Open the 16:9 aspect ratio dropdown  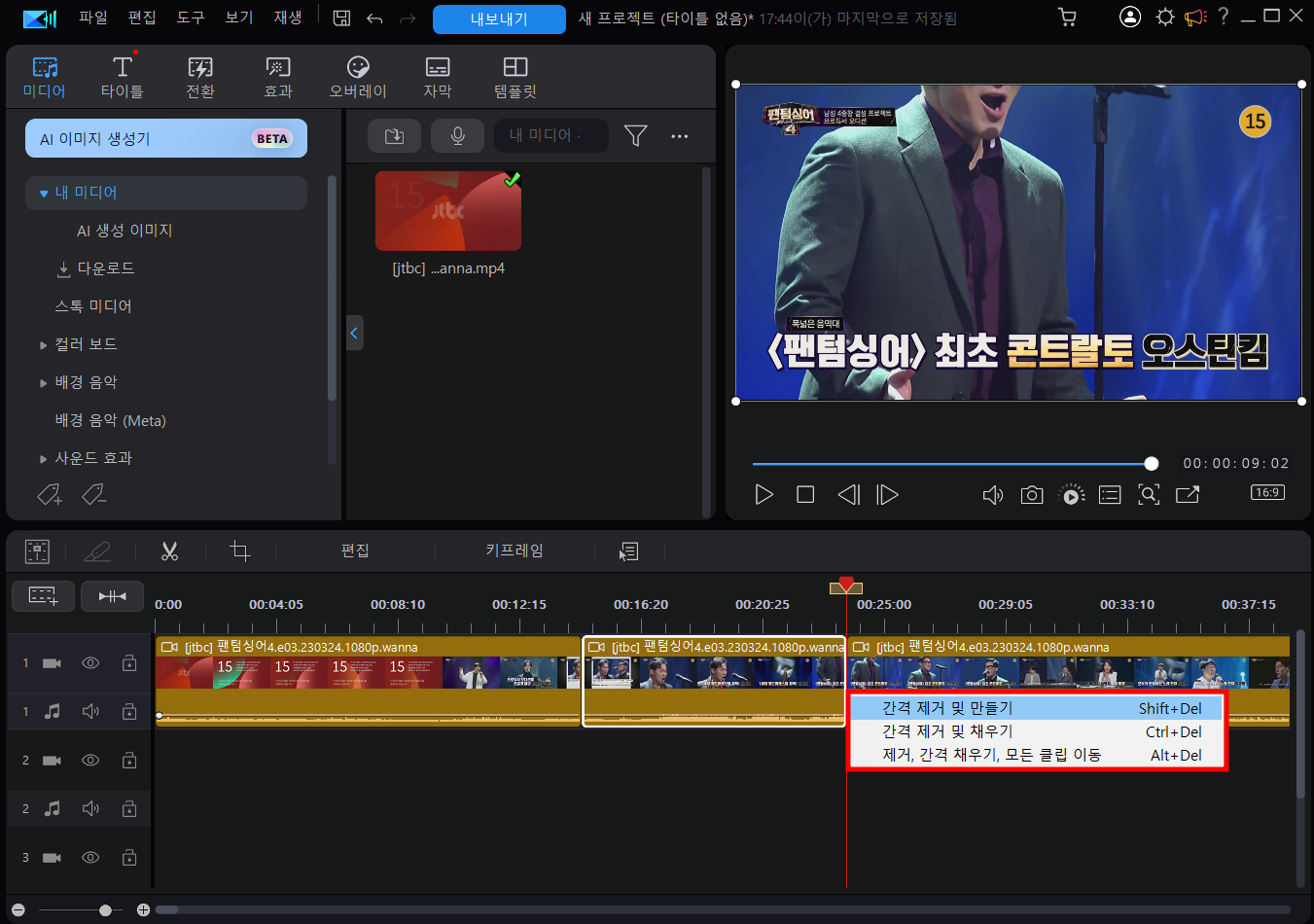click(1267, 492)
